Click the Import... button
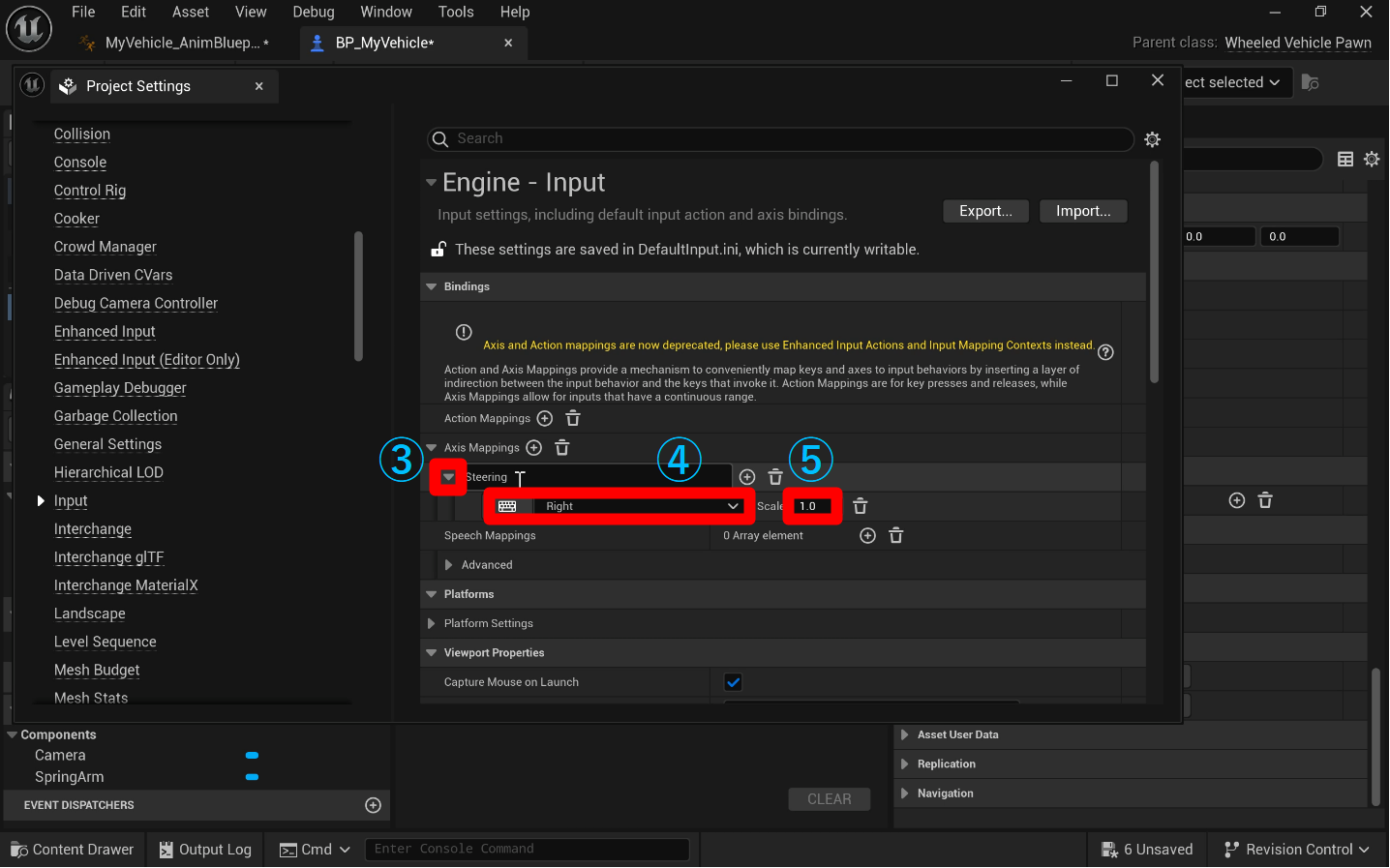 [1083, 211]
